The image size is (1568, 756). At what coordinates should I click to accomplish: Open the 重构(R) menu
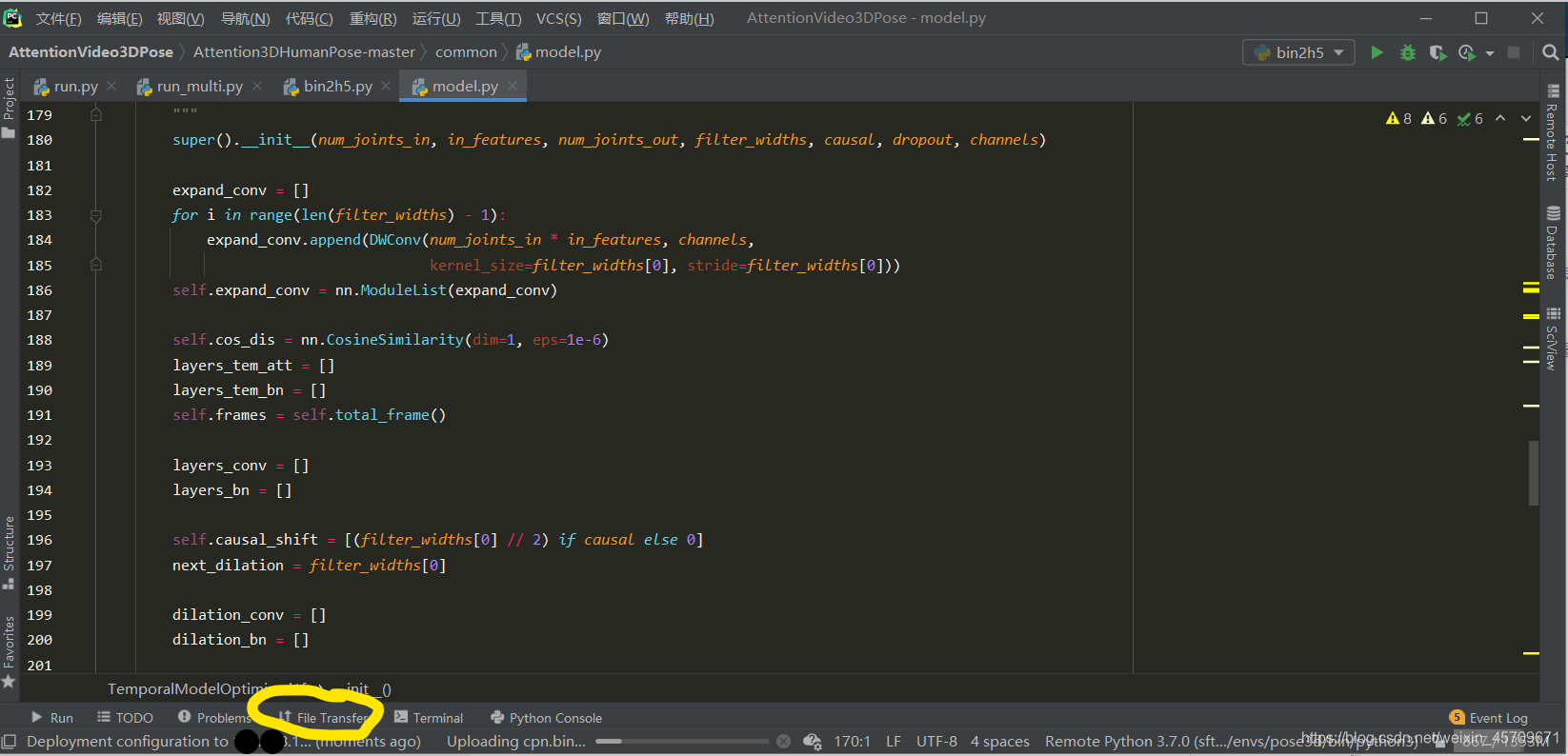372,18
